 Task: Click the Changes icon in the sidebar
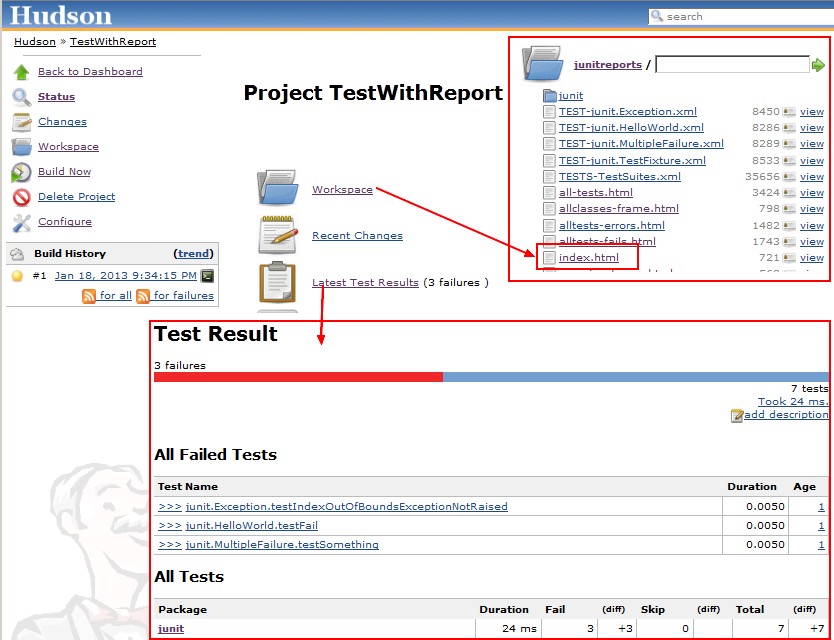[20, 121]
